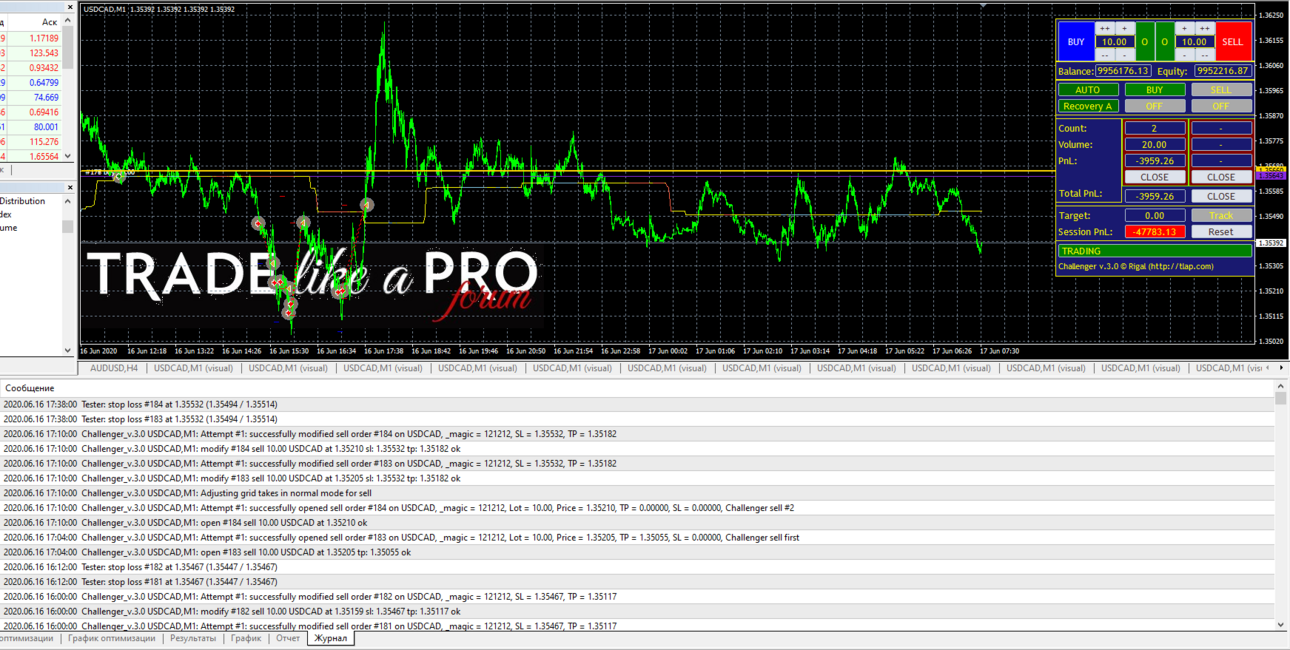Screen dimensions: 1290x650
Task: Click the green TRADING status bar
Action: tap(1155, 251)
